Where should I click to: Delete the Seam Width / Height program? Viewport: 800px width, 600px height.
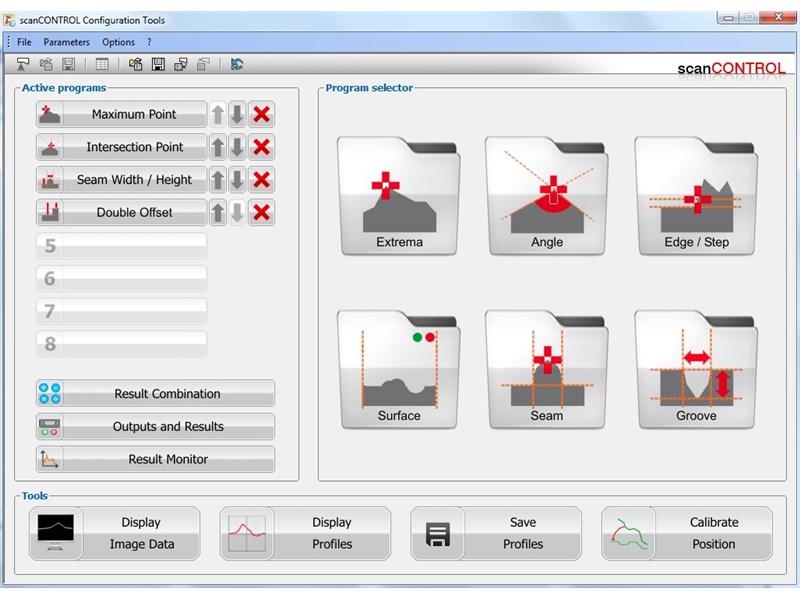tap(262, 180)
